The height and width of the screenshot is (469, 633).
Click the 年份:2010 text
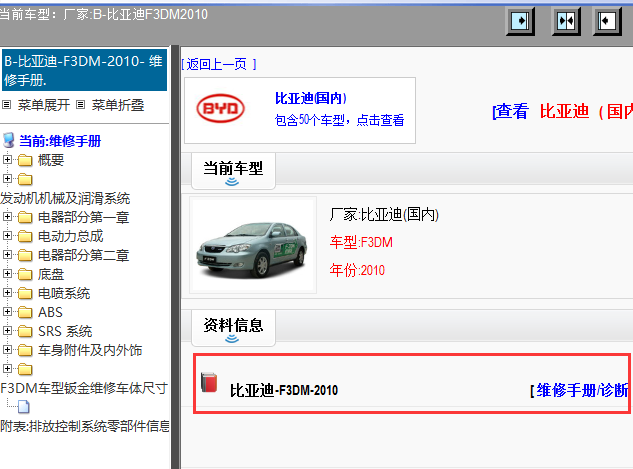(357, 270)
